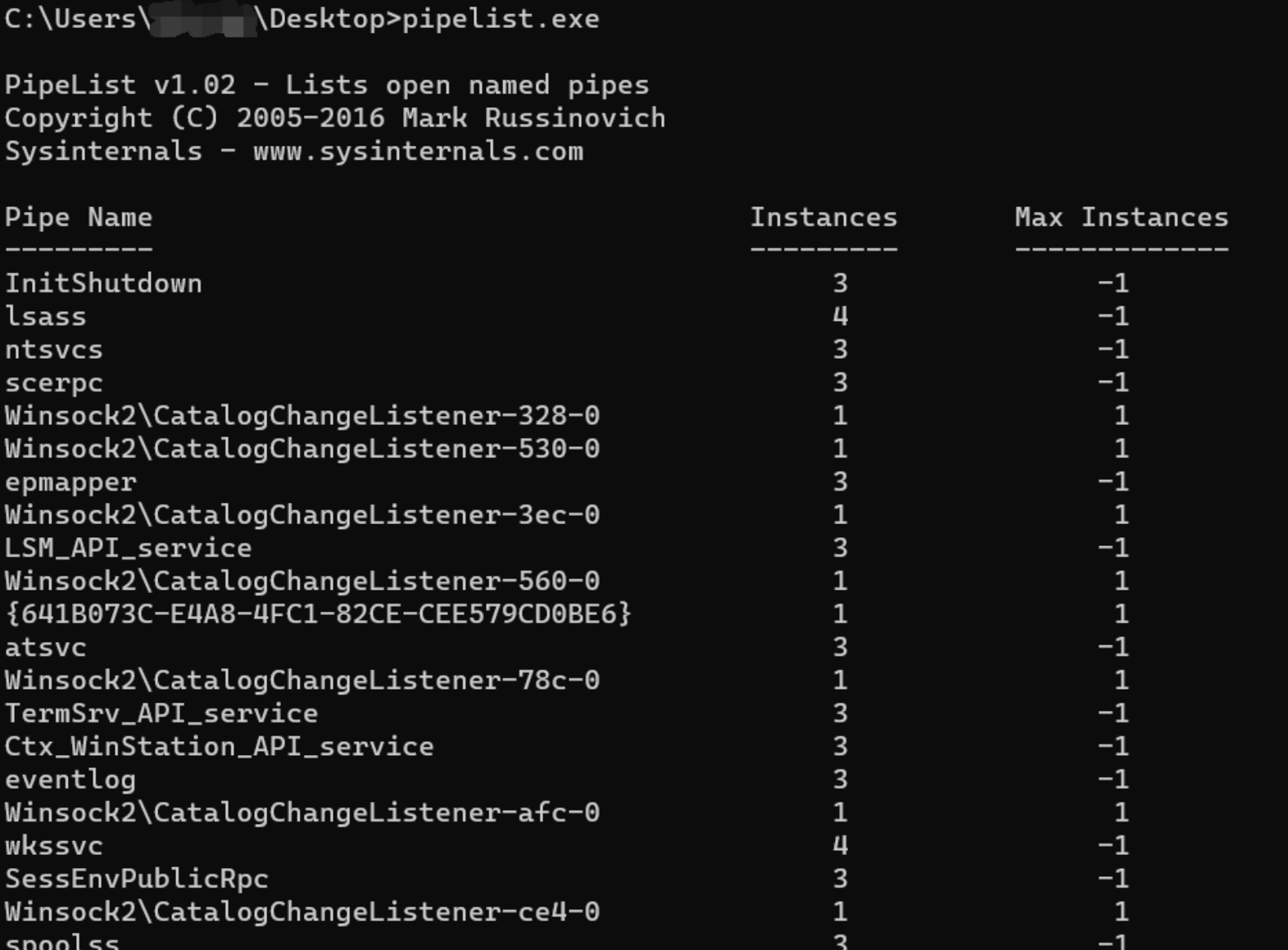Click the GUID pipe name in braces

click(318, 613)
